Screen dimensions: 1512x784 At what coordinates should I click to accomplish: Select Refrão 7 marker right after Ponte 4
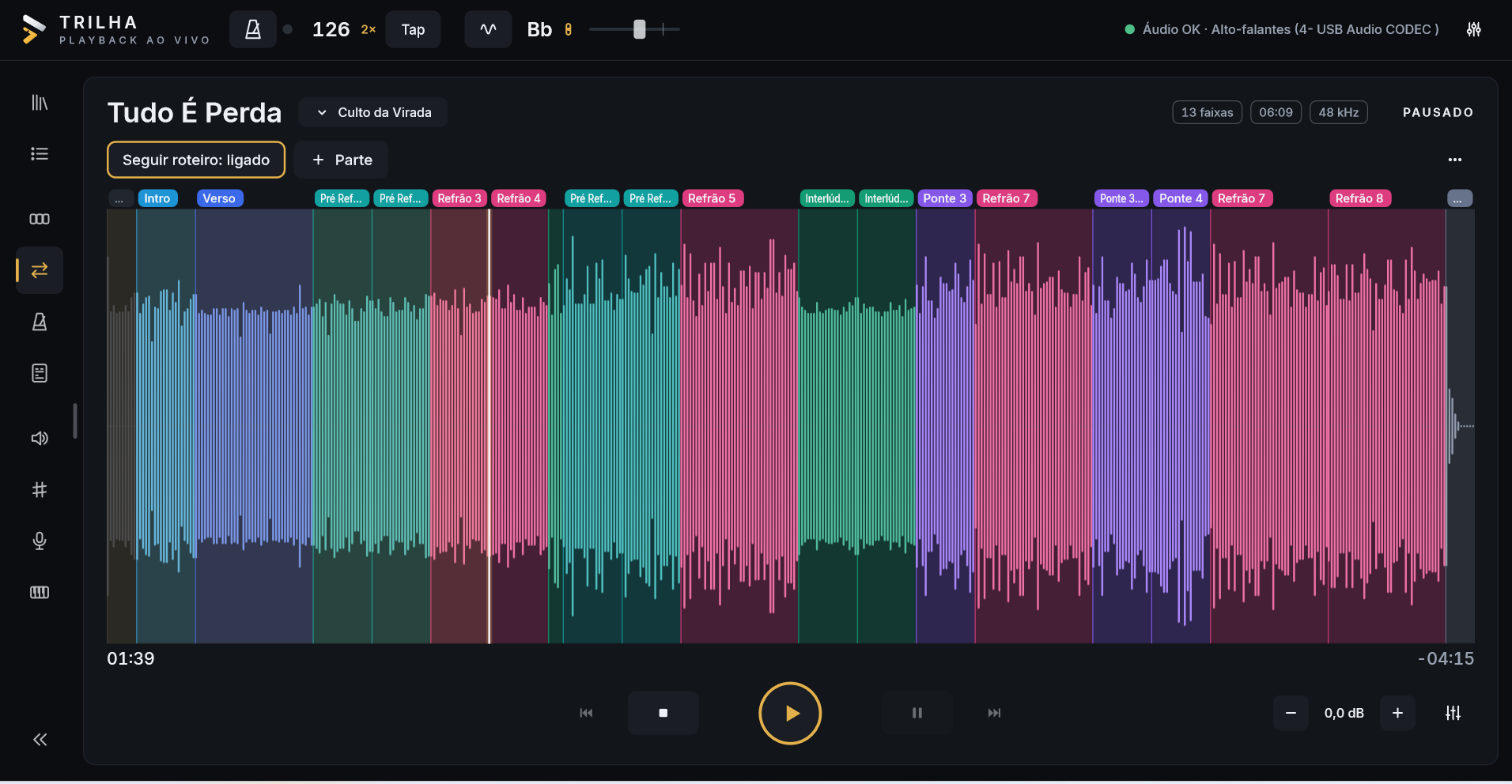click(x=1242, y=198)
